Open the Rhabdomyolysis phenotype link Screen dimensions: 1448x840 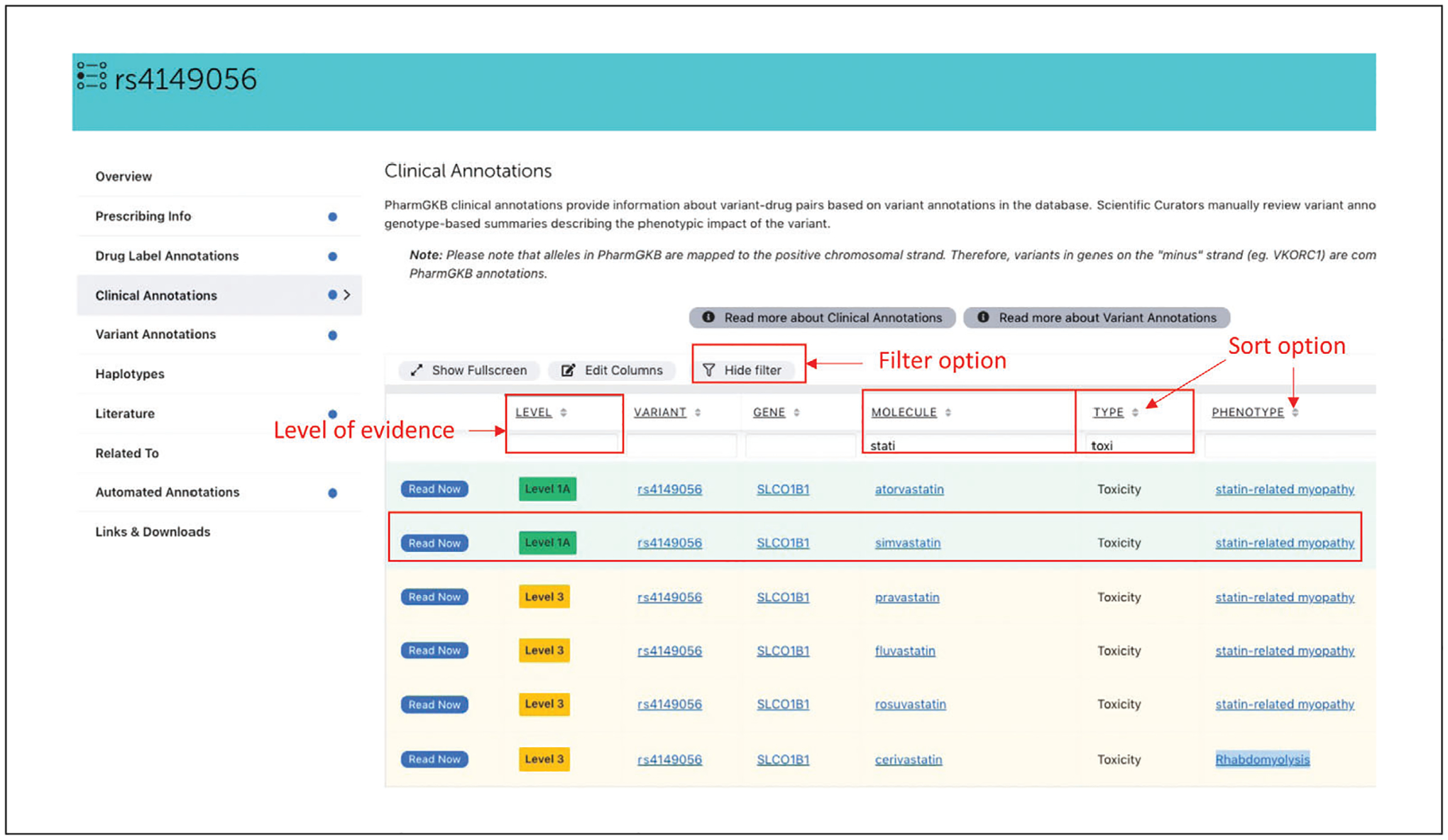[1263, 760]
